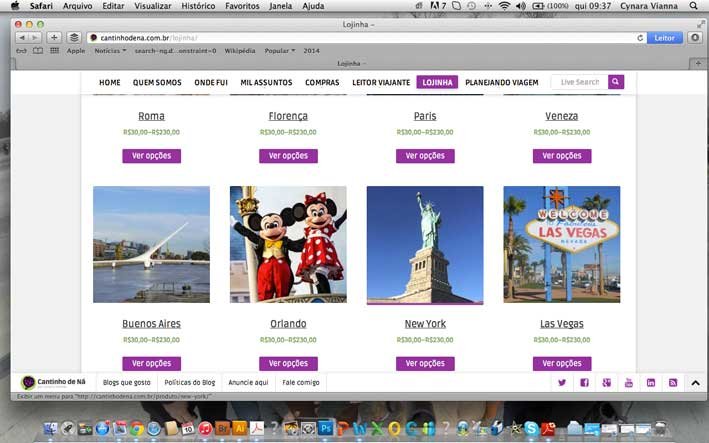Open LEITOR VIAJANTE navigation item
The height and width of the screenshot is (443, 709).
click(x=381, y=82)
